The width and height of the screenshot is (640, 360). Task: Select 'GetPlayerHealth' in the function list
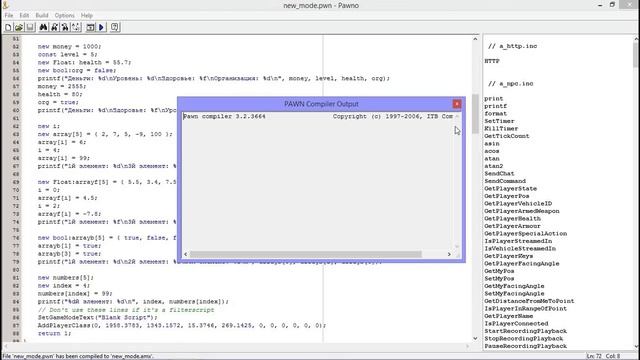pyautogui.click(x=512, y=218)
